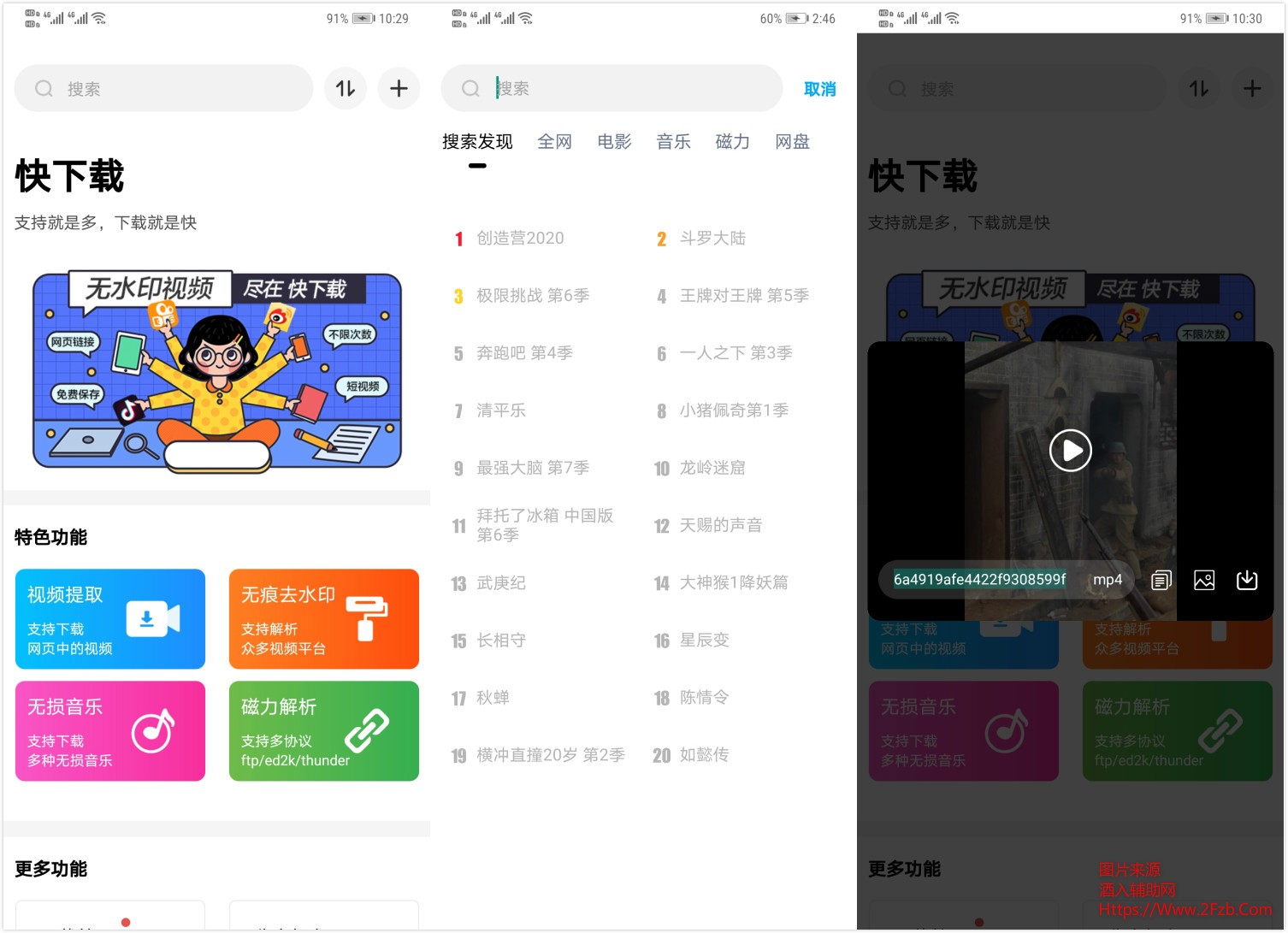Select trending item 斗罗大陆
This screenshot has width=1288, height=933.
[712, 239]
